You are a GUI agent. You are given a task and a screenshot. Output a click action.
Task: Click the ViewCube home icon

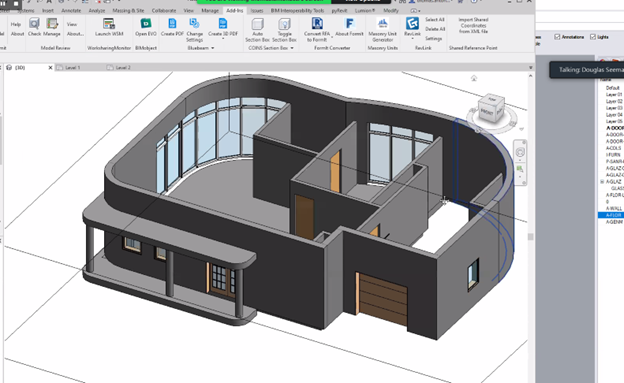coord(474,78)
